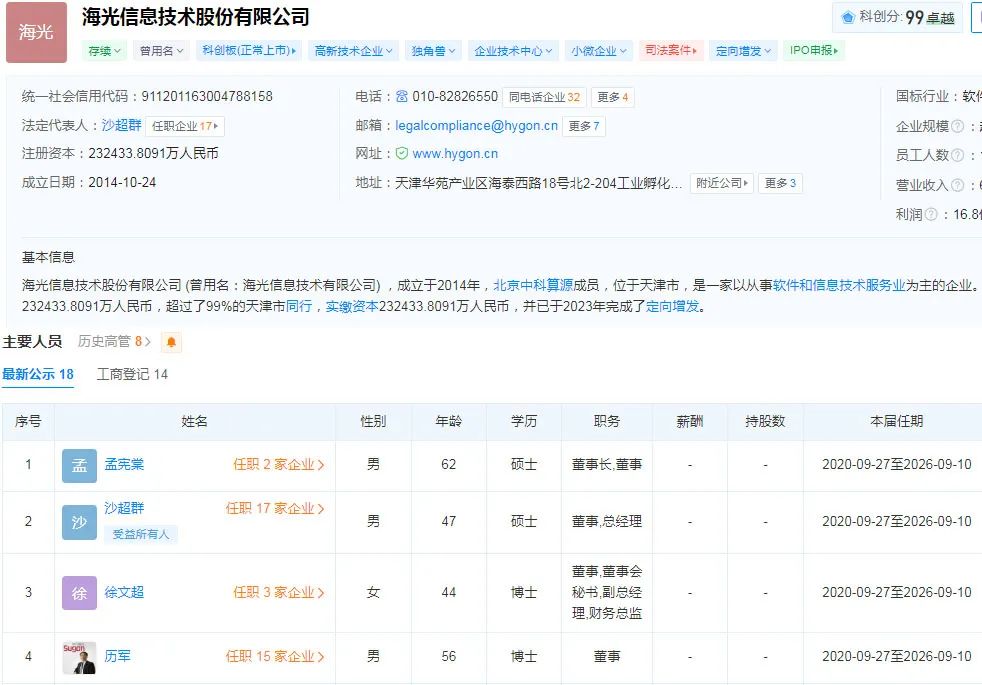Screen dimensions: 982x685
Task: Switch to the 工商登记 14 tab
Action: 132,374
